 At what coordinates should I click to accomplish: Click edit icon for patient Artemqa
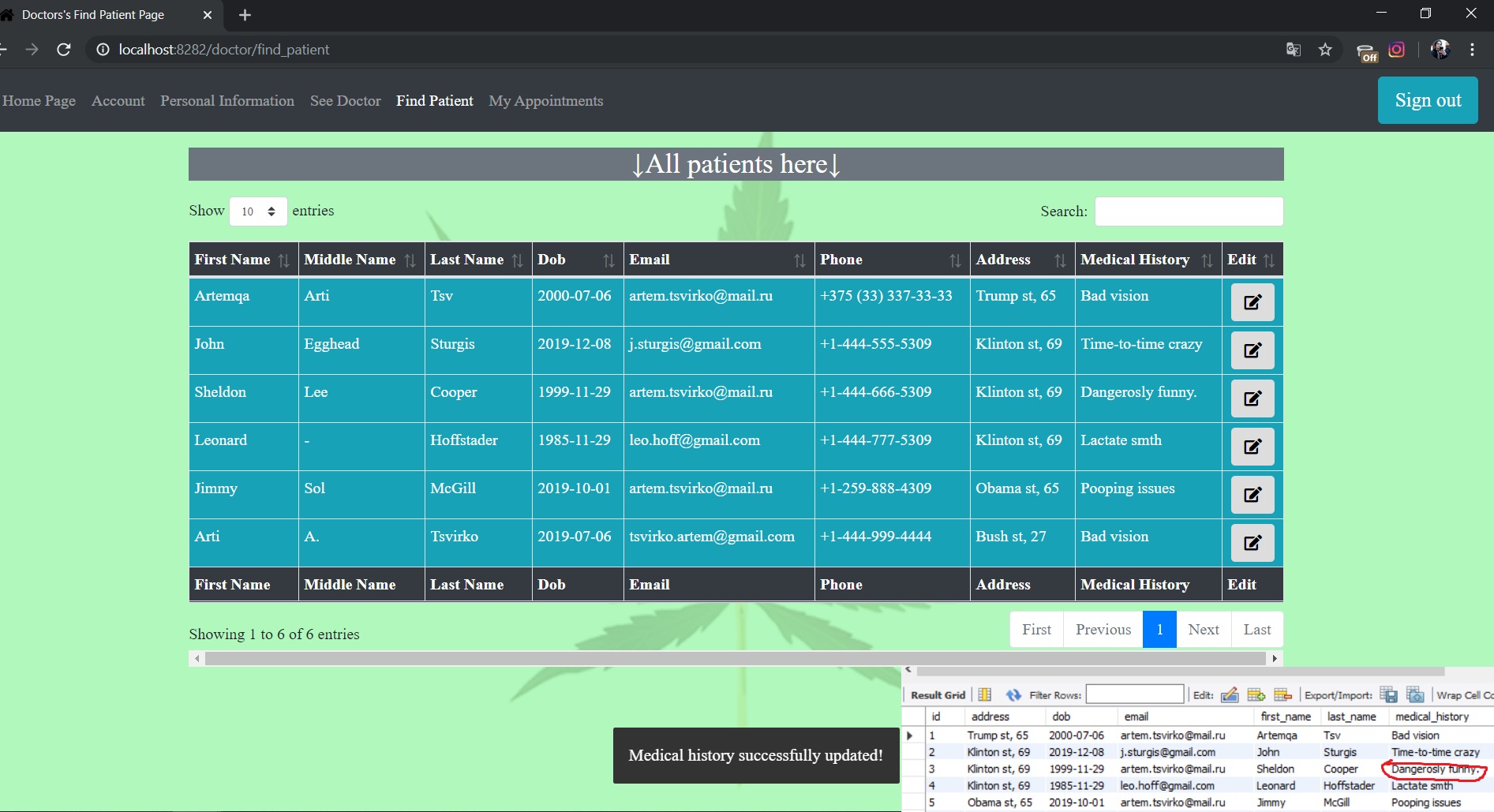coord(1252,302)
